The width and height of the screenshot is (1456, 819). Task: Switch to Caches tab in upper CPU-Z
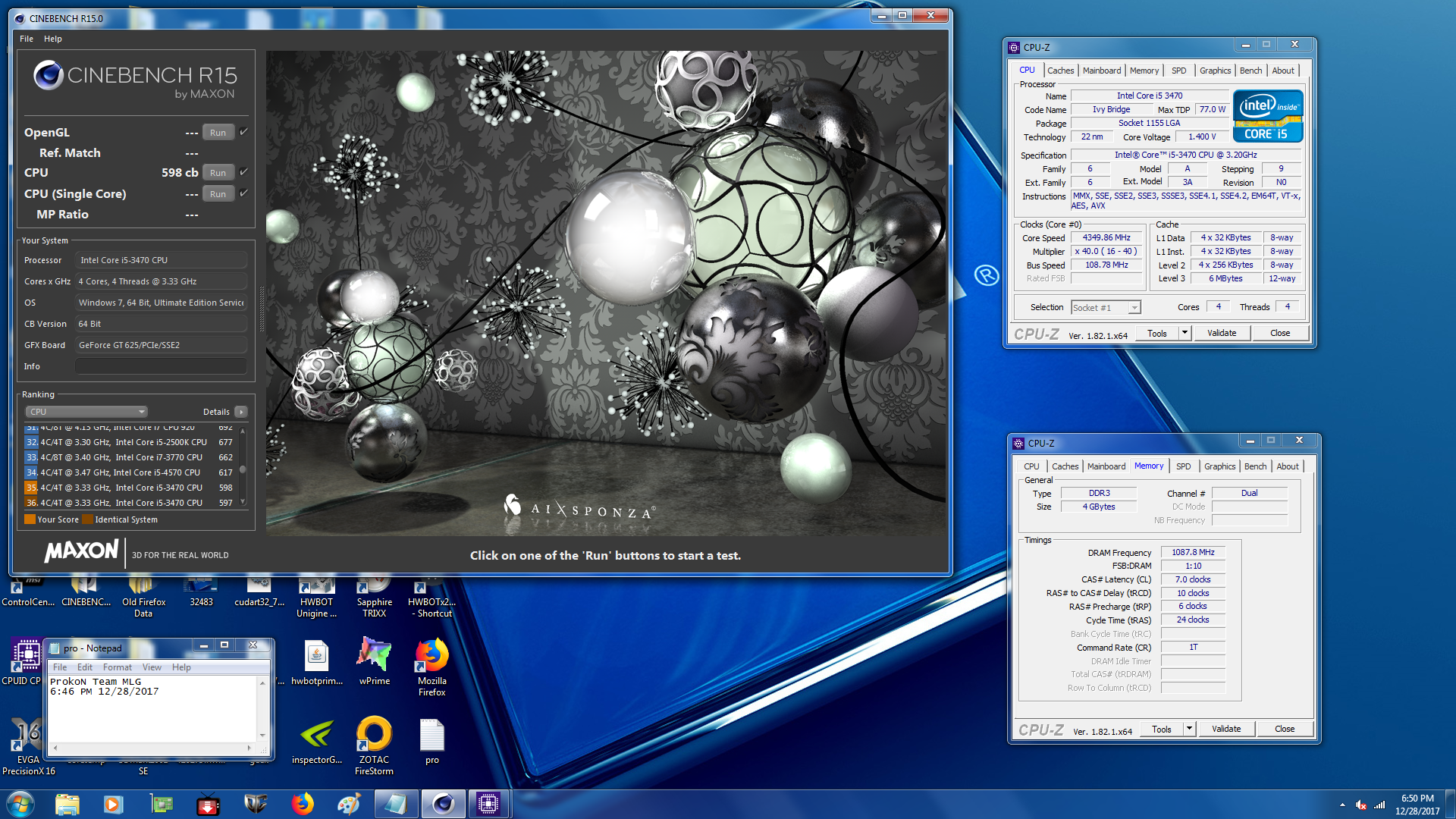coord(1061,71)
